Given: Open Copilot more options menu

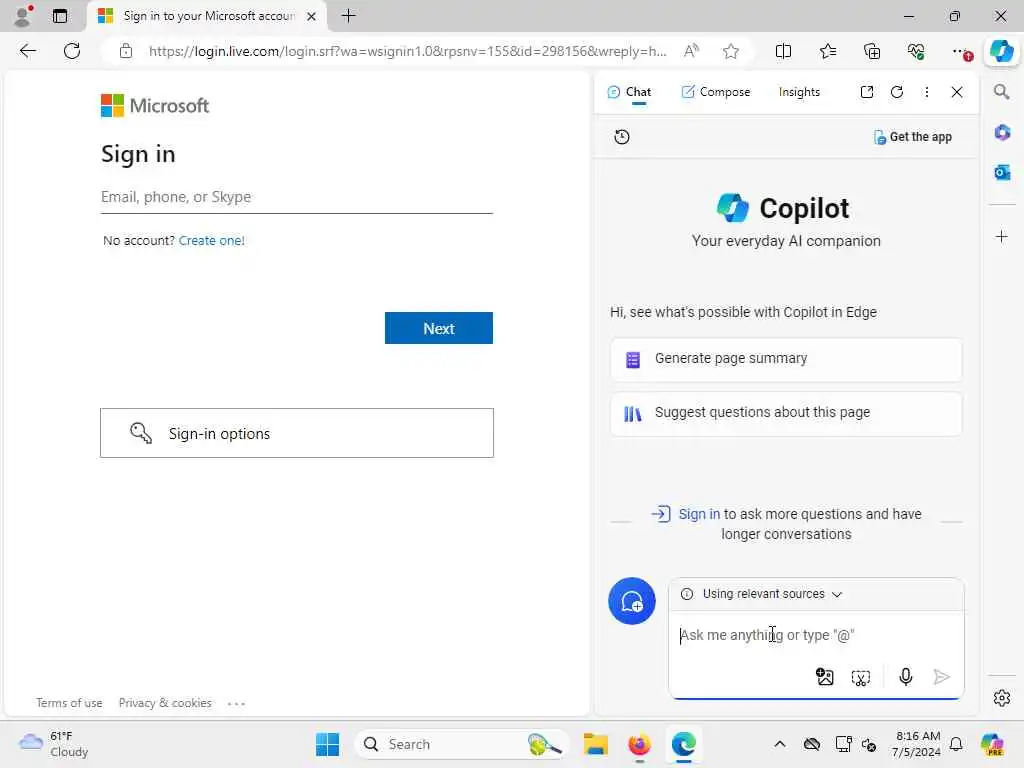Looking at the screenshot, I should click(x=927, y=92).
